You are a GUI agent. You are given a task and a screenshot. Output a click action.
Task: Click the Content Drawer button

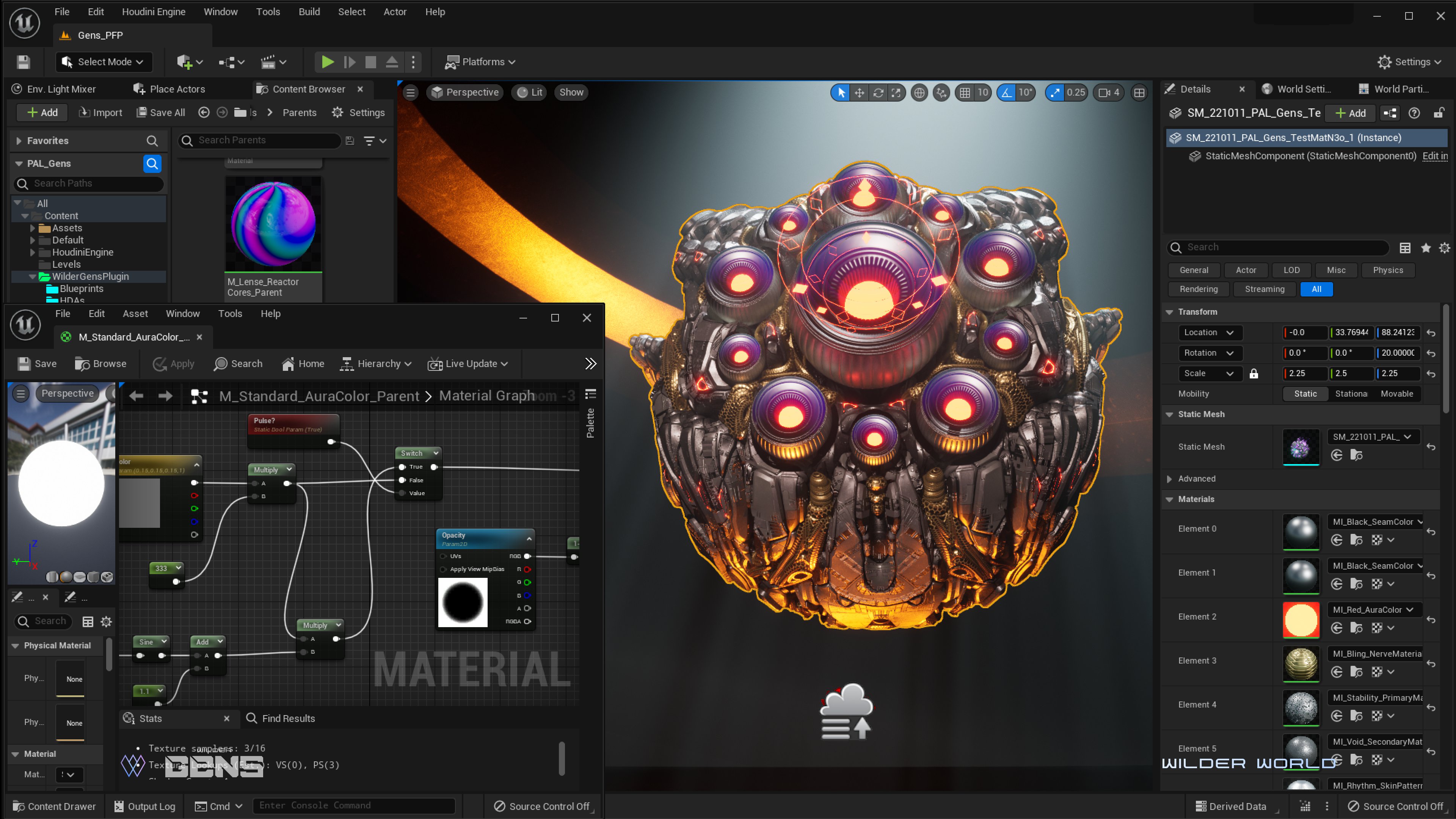[x=54, y=806]
